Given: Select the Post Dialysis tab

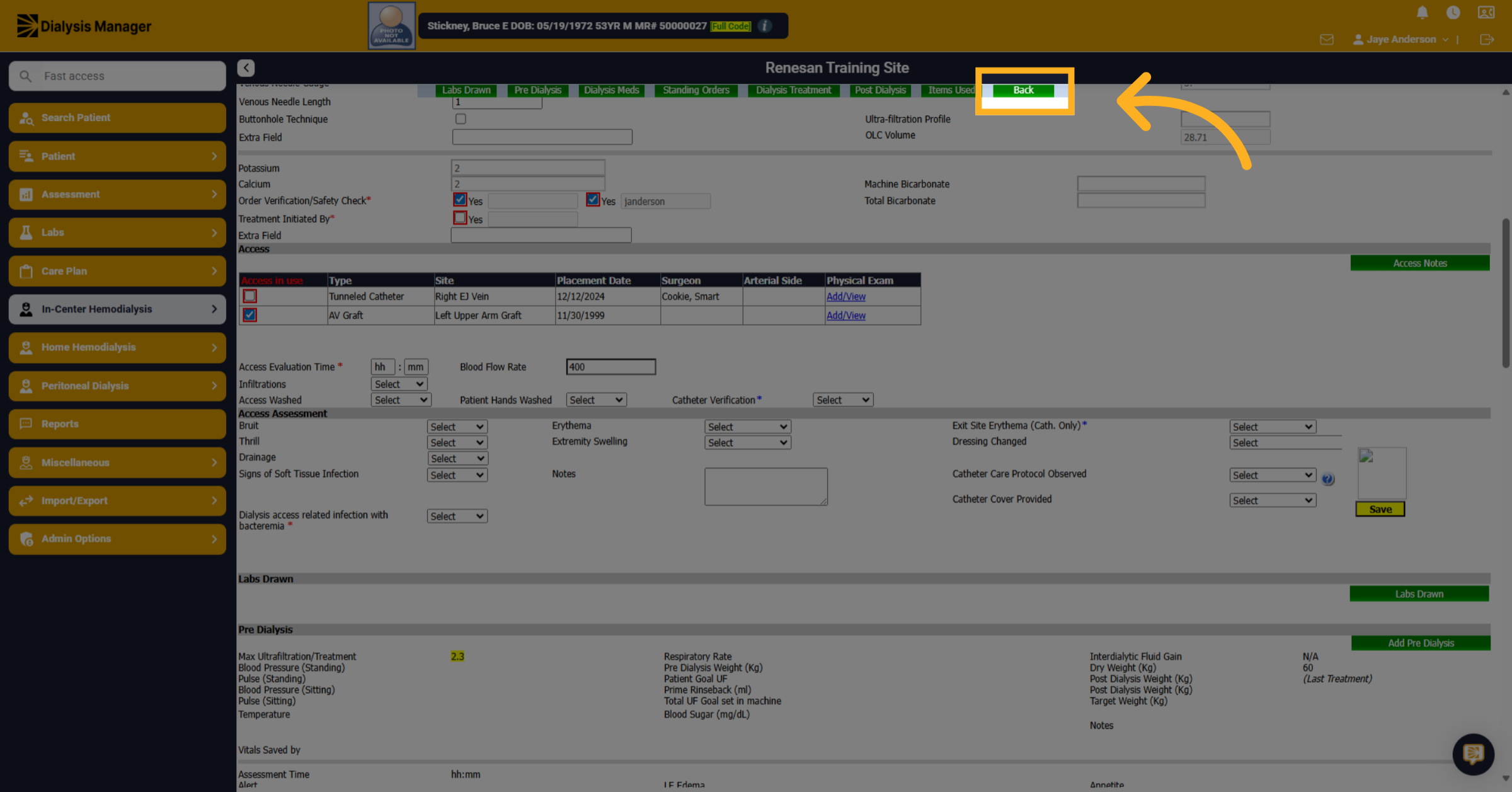Looking at the screenshot, I should point(880,90).
